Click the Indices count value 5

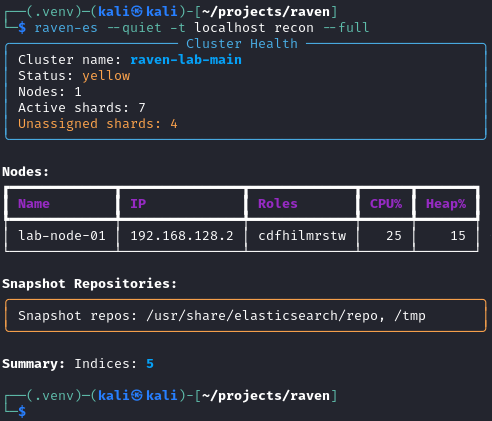[x=150, y=364]
